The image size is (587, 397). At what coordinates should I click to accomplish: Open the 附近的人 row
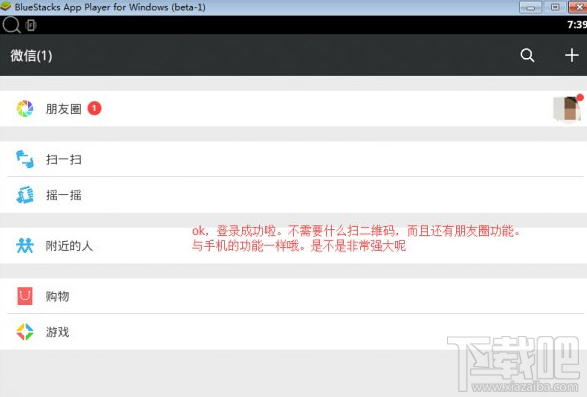(294, 246)
